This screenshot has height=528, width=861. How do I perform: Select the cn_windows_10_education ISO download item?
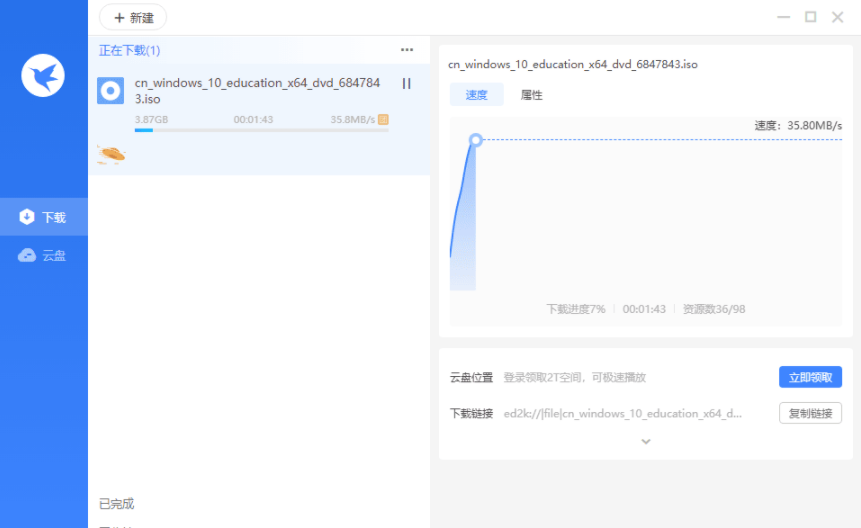coord(257,91)
